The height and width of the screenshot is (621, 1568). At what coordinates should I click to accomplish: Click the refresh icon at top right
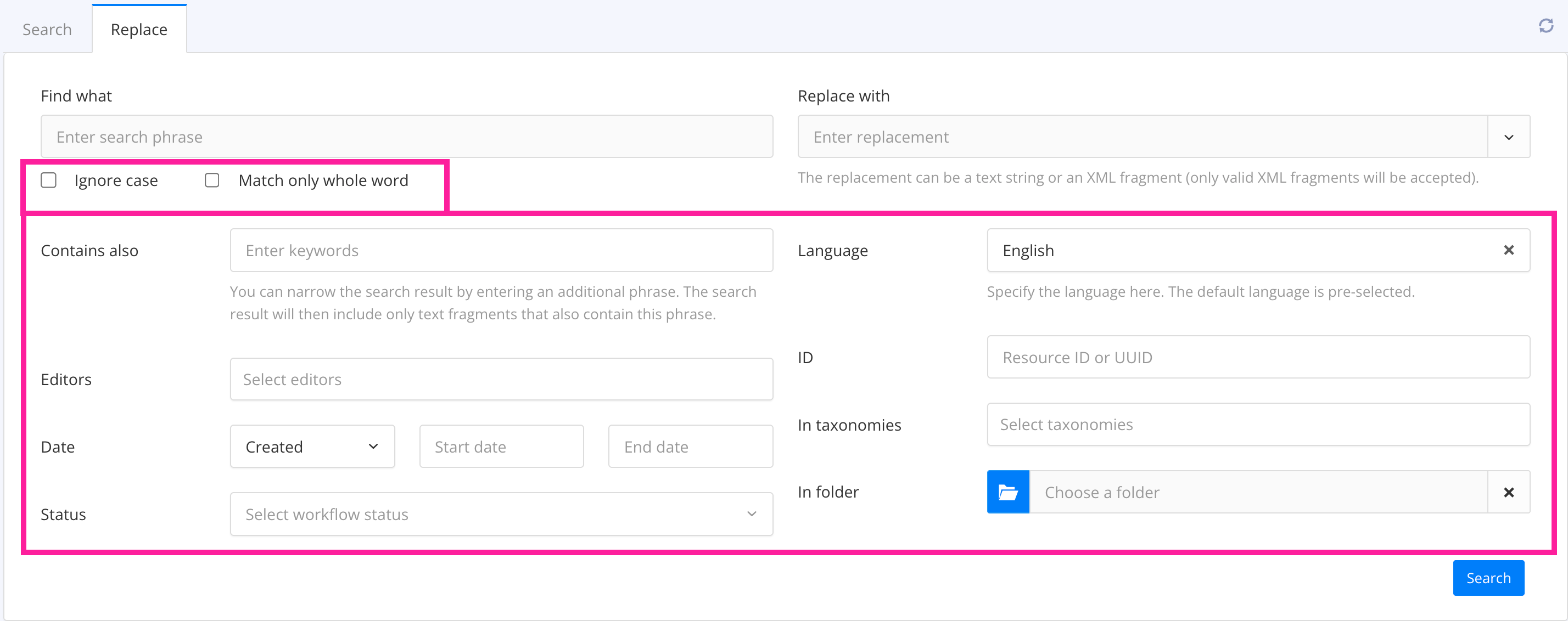point(1545,26)
